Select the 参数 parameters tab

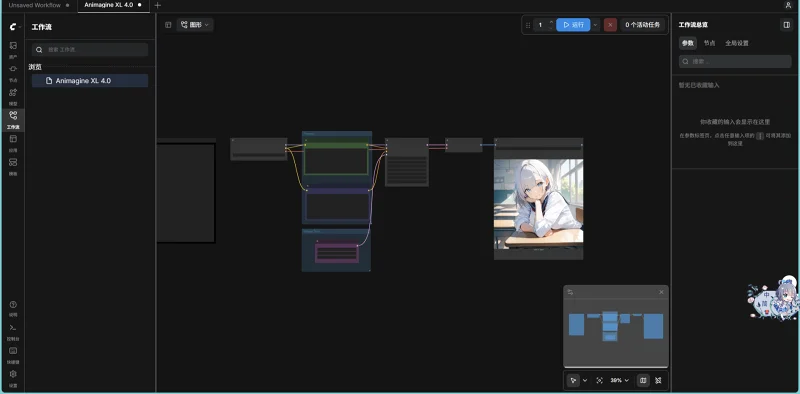pos(687,43)
